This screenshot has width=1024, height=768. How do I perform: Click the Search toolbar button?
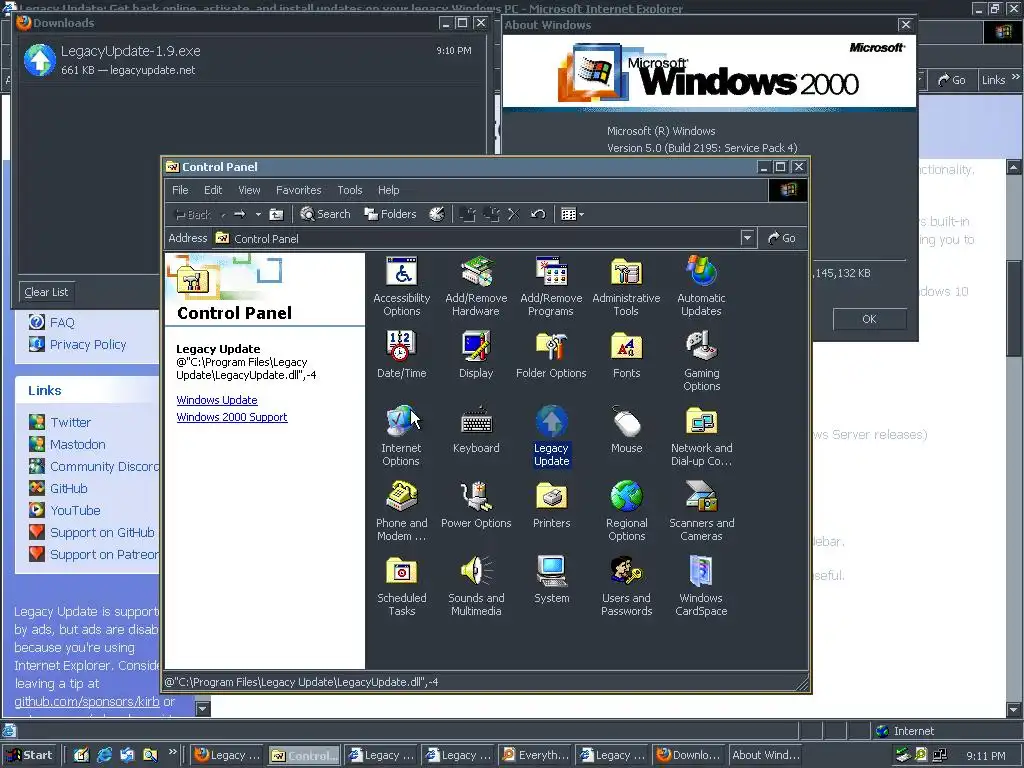[x=325, y=214]
